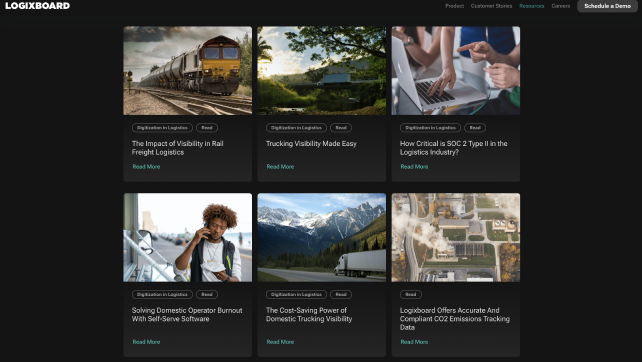
Task: Open the aerial industrial plant thumbnail
Action: [x=456, y=238]
